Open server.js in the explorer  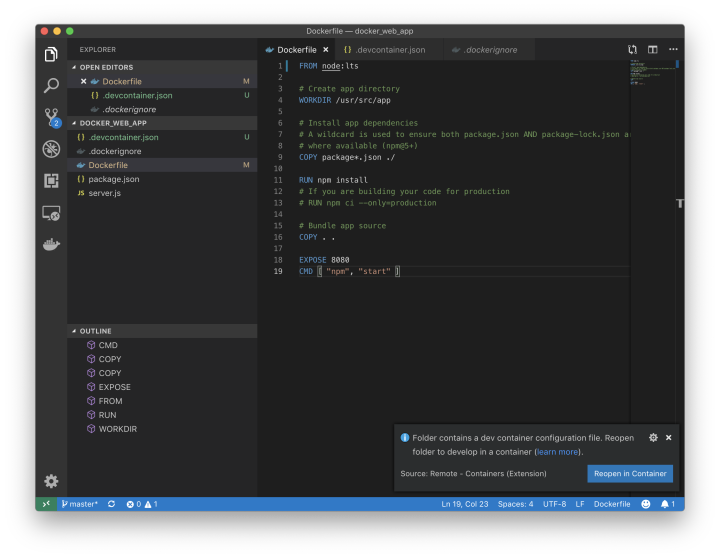pyautogui.click(x=104, y=193)
